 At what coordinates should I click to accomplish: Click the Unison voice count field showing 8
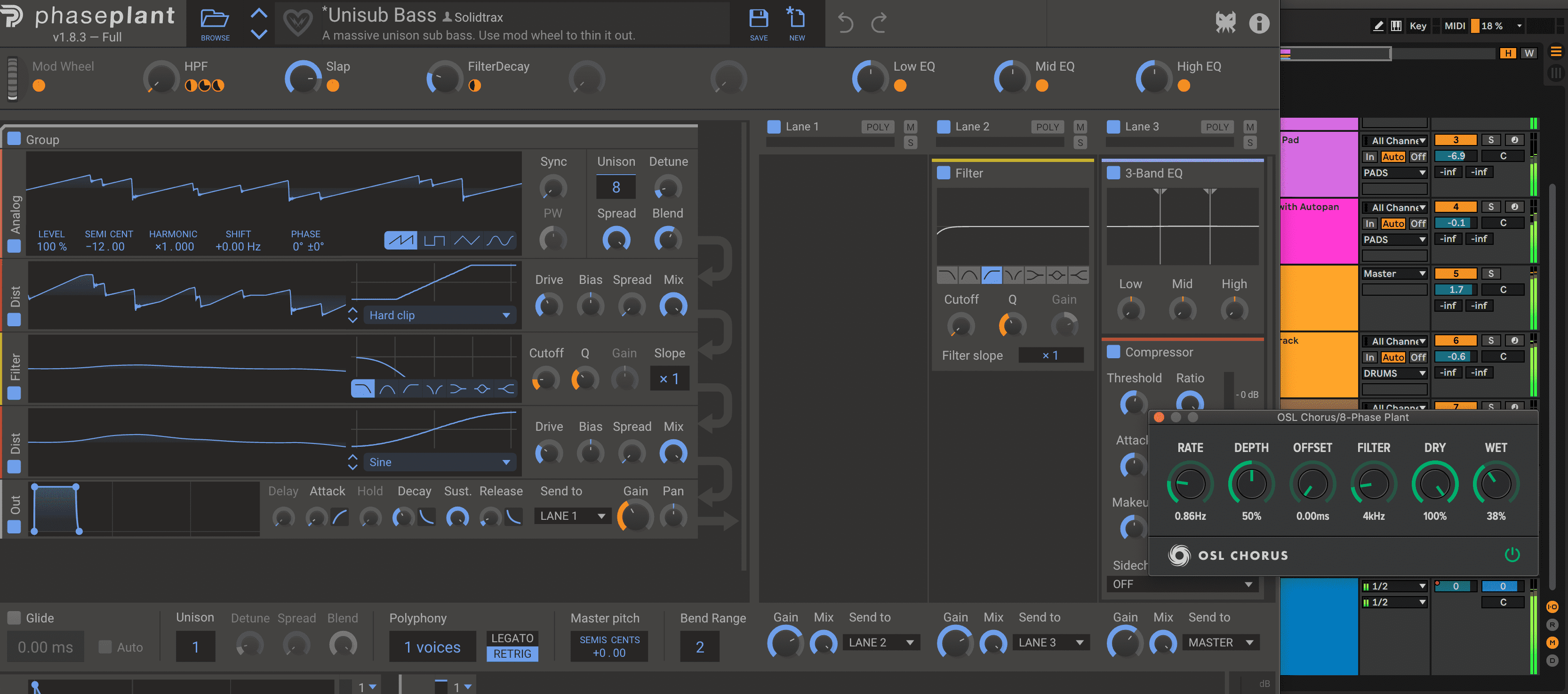tap(616, 187)
